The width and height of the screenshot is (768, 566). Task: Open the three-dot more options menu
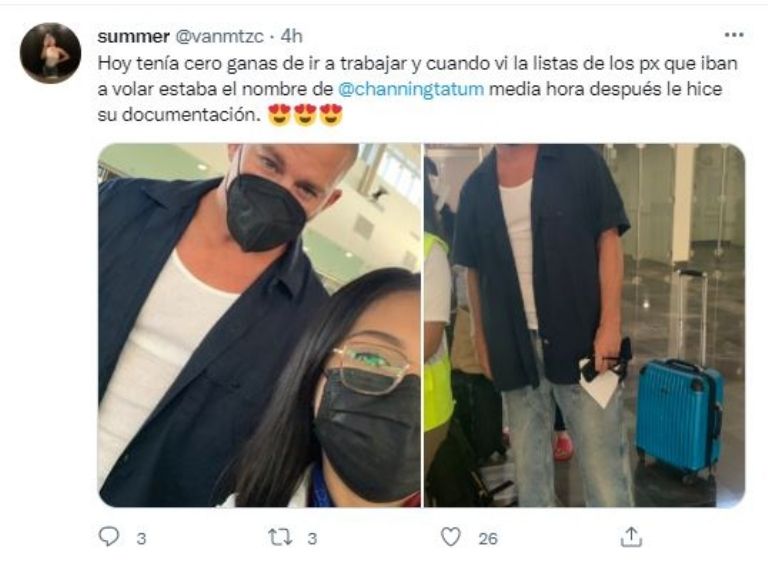tap(734, 35)
